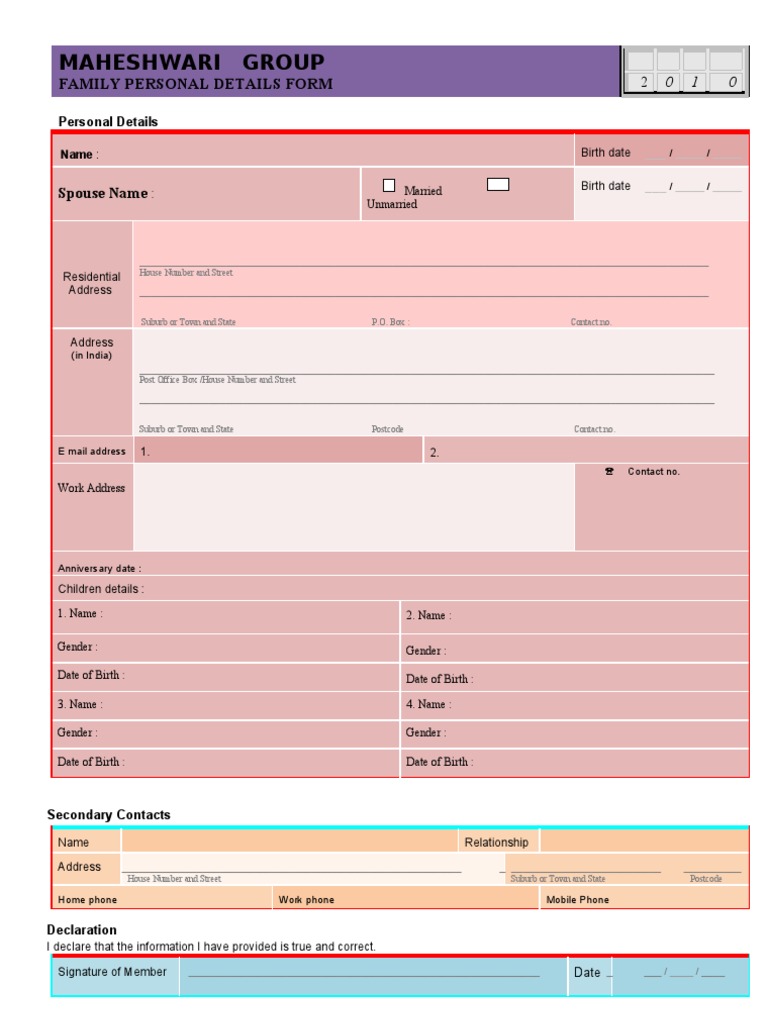Click Date of Birth field for child 3
Screen dimensions: 768x1024
point(226,763)
